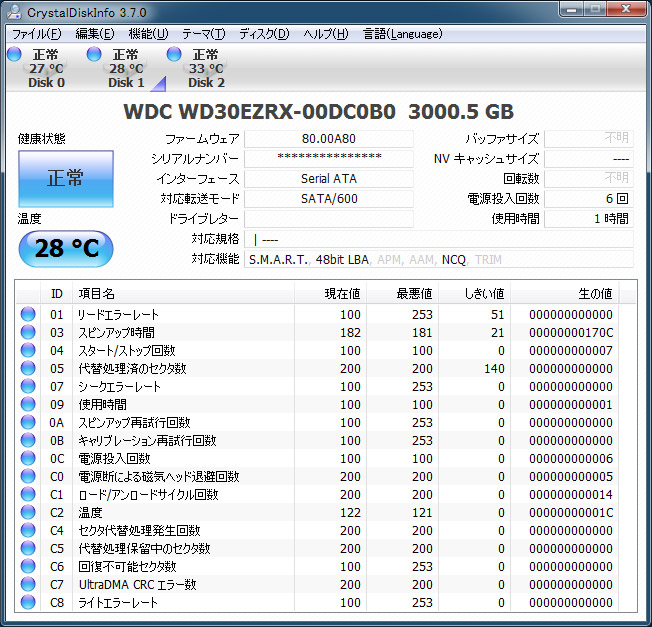Click the serial number field

pos(328,159)
